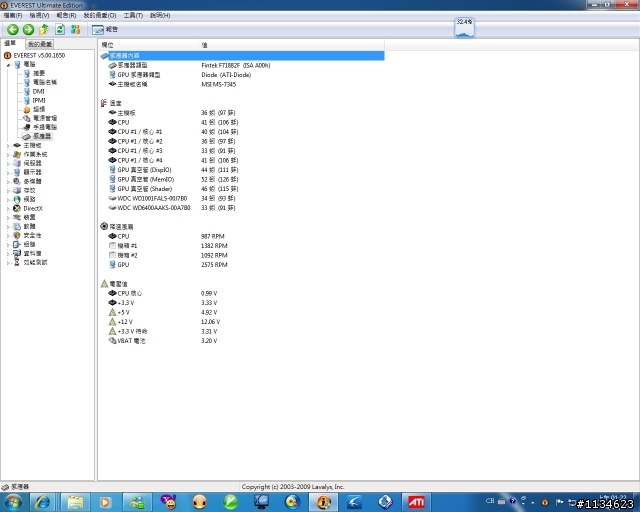Select the Portable Computer (手提電腦) item
This screenshot has width=640, height=512.
pyautogui.click(x=45, y=127)
